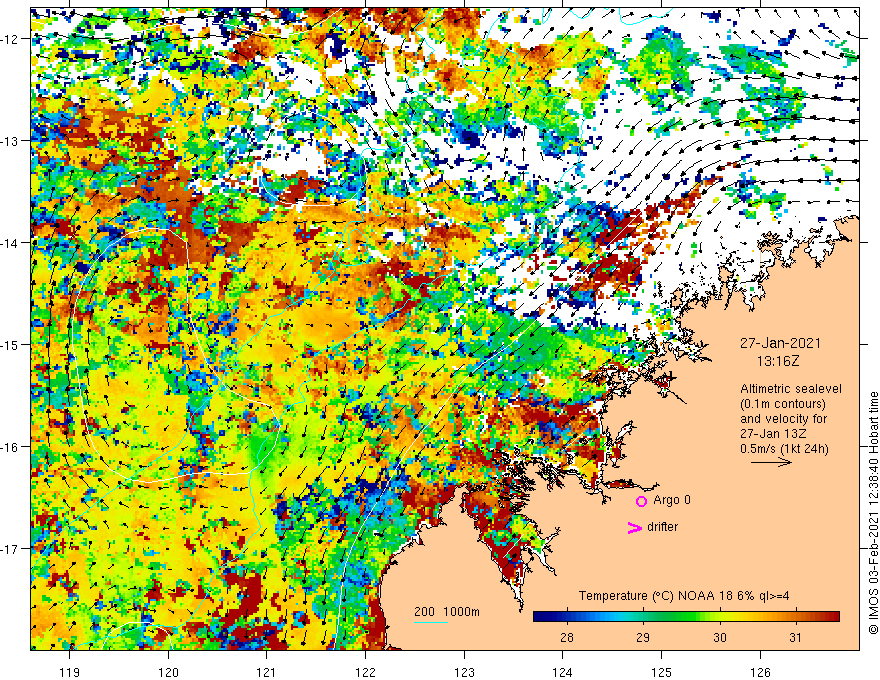This screenshot has width=880, height=680.
Task: Click the '0.5m/s (1kt 24h)' scale text
Action: [784, 449]
